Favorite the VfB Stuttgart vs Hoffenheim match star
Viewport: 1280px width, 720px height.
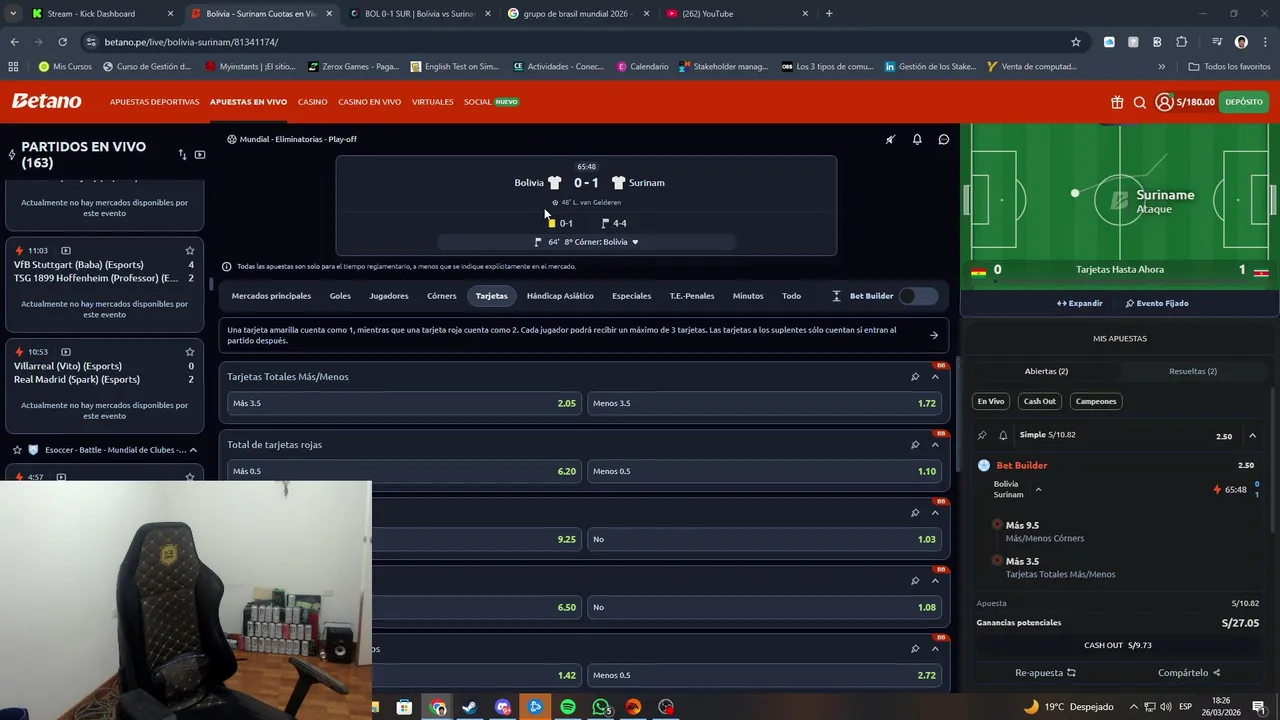190,251
